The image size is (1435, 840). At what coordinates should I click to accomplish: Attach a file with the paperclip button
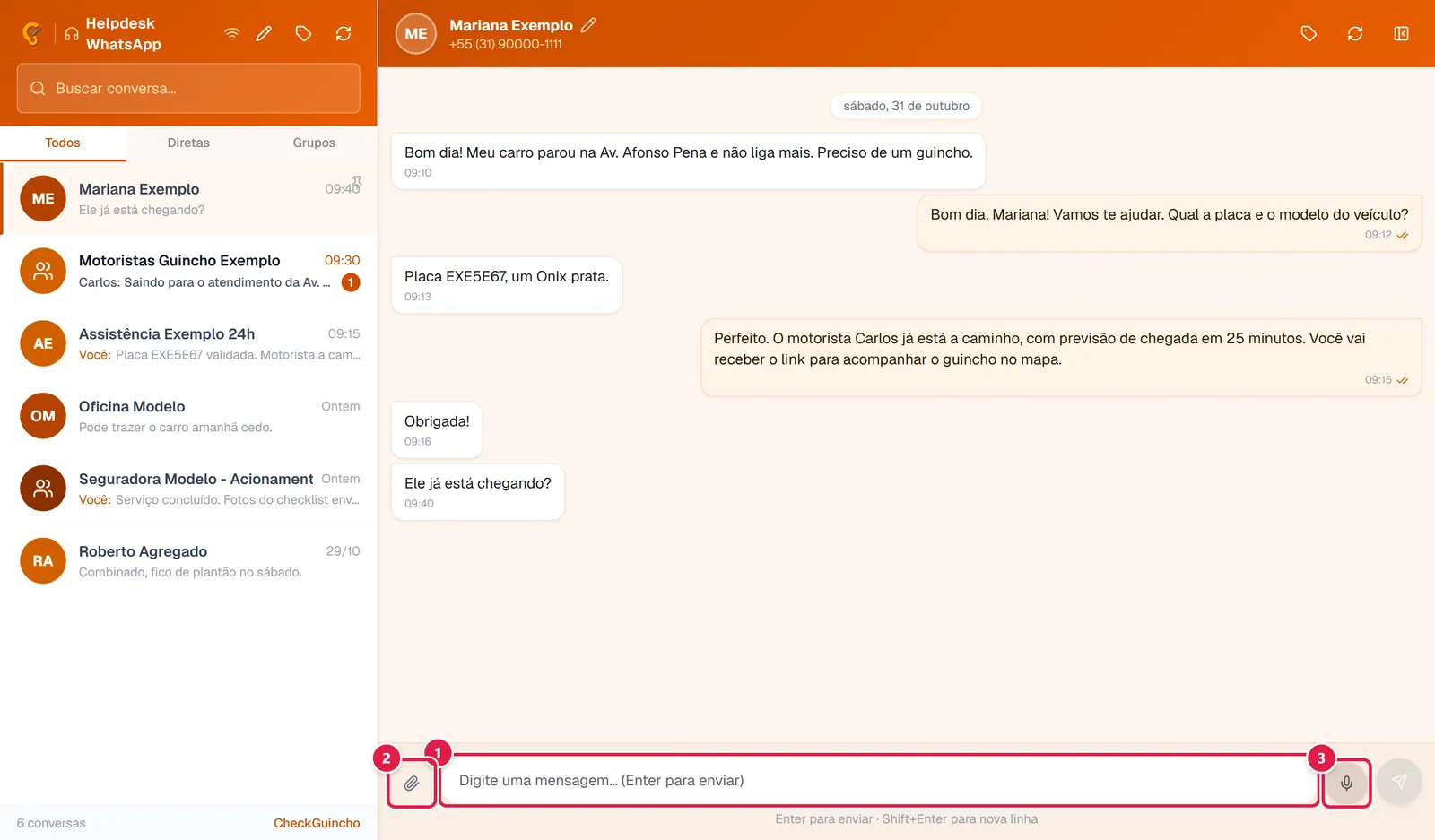tap(412, 783)
